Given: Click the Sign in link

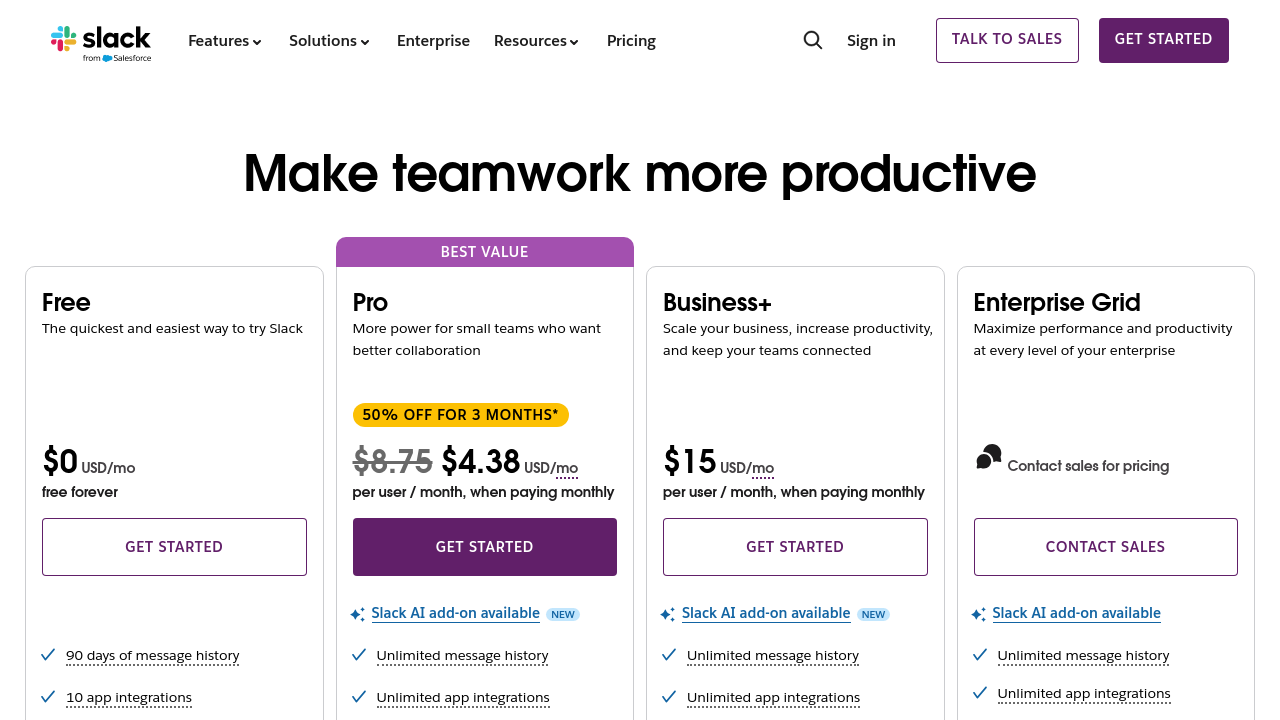Looking at the screenshot, I should pos(871,41).
